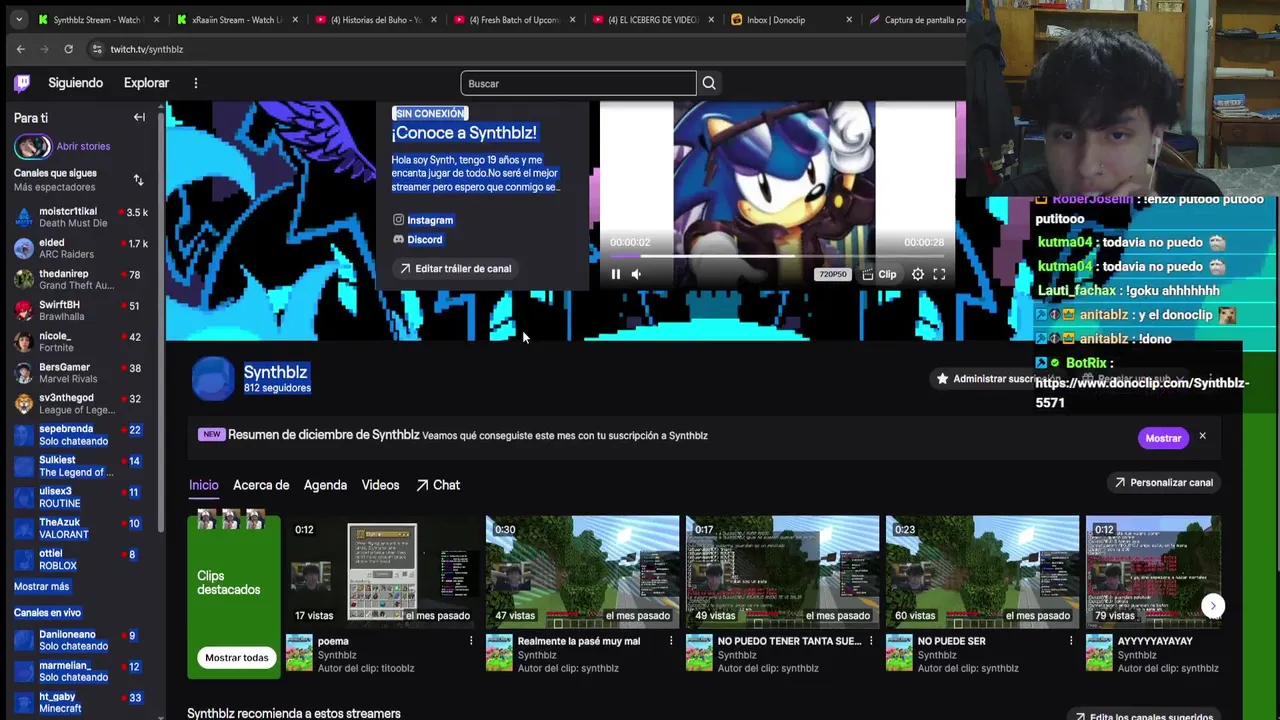
Task: Go to the Videos tab
Action: pyautogui.click(x=380, y=485)
